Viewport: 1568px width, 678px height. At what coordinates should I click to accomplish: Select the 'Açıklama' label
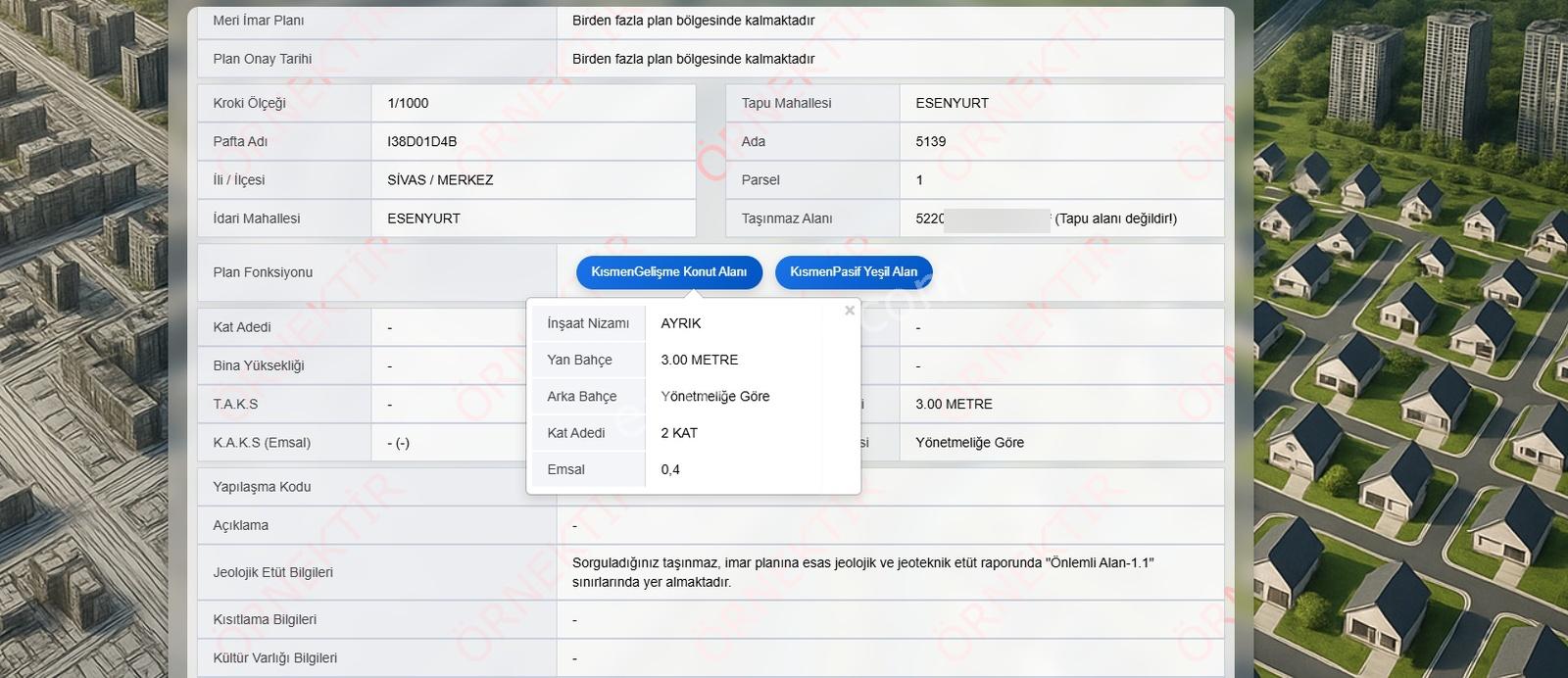click(240, 525)
